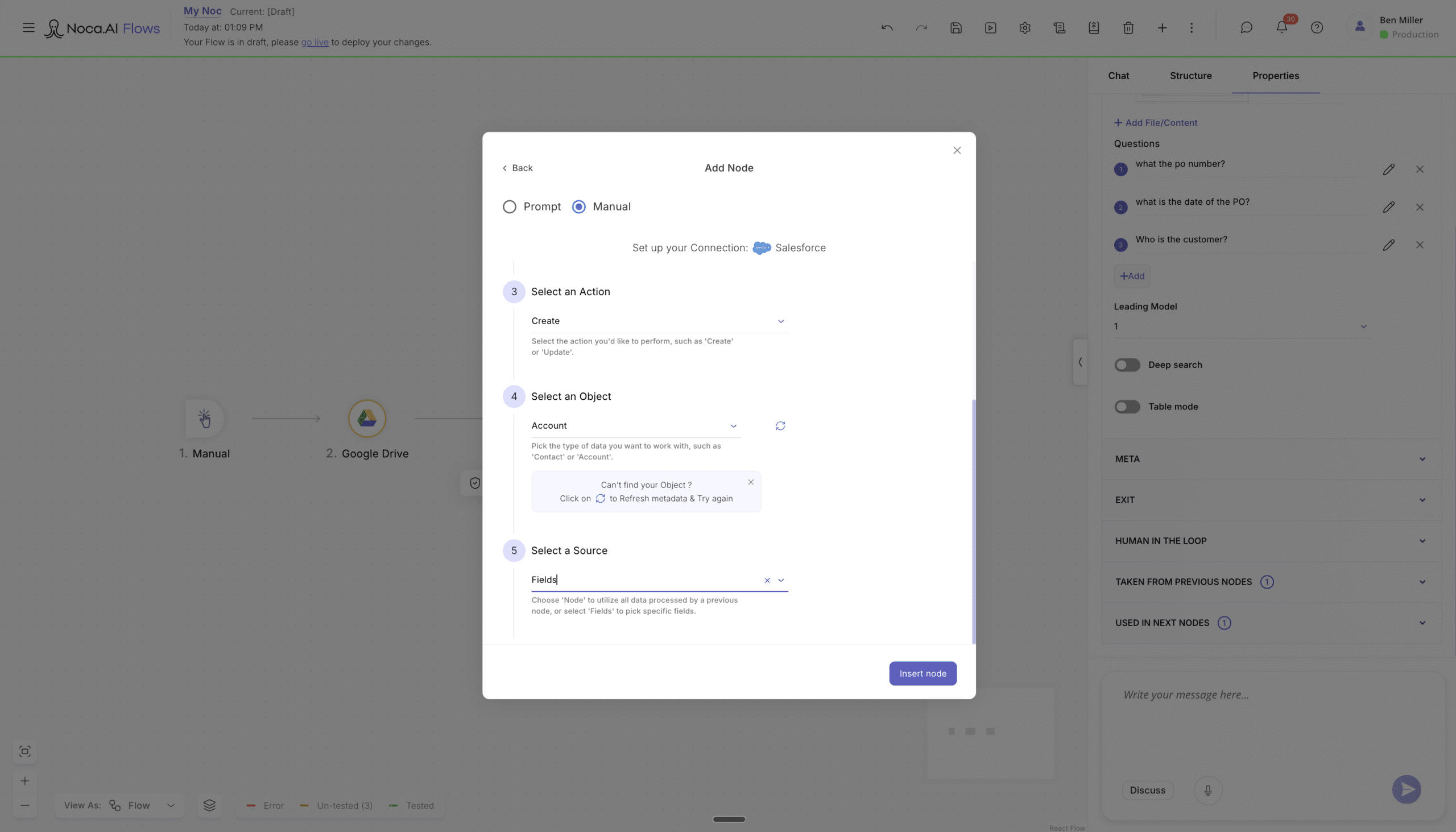Switch to the Properties tab

pos(1276,76)
